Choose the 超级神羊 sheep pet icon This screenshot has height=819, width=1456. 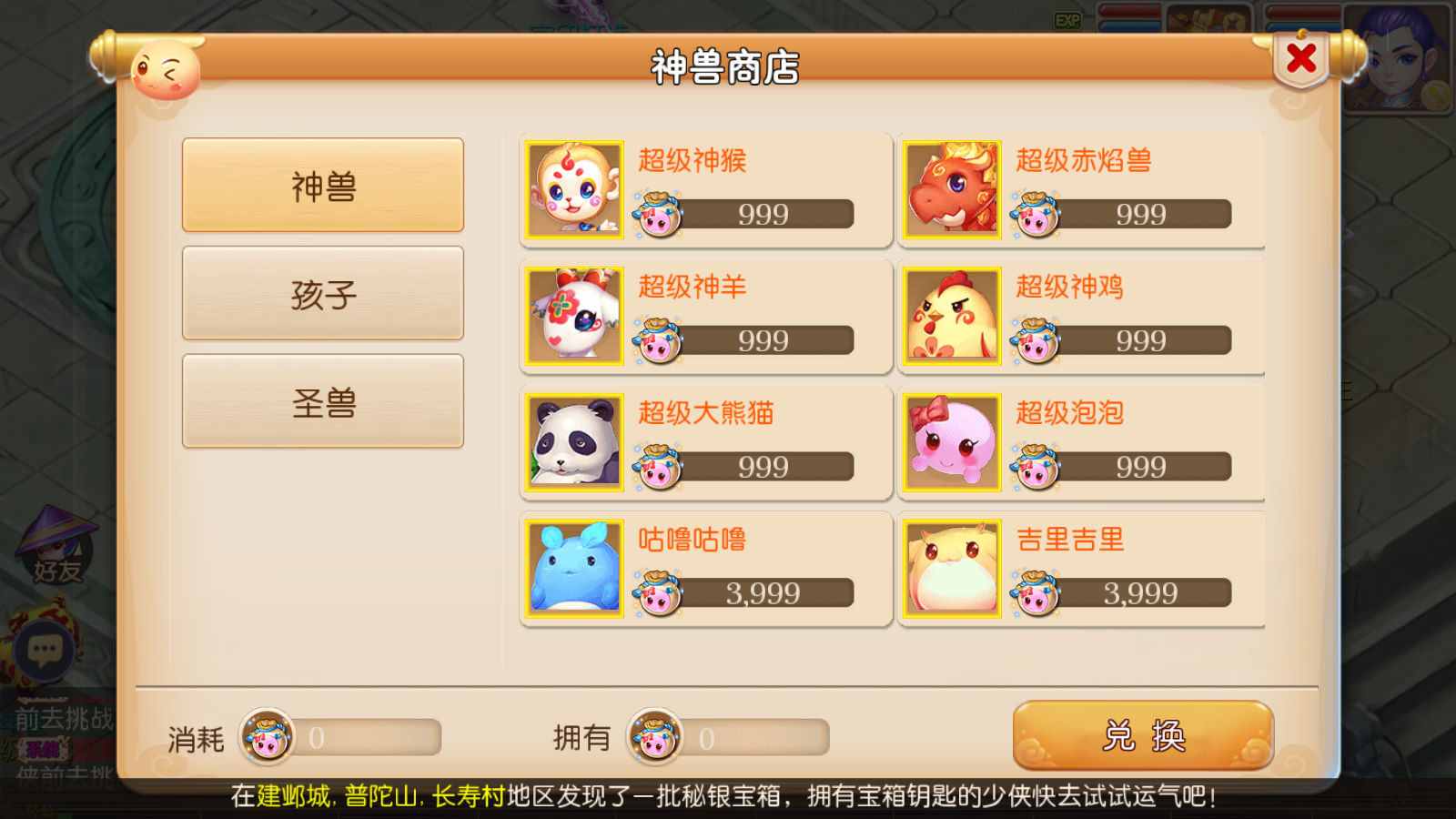click(574, 316)
